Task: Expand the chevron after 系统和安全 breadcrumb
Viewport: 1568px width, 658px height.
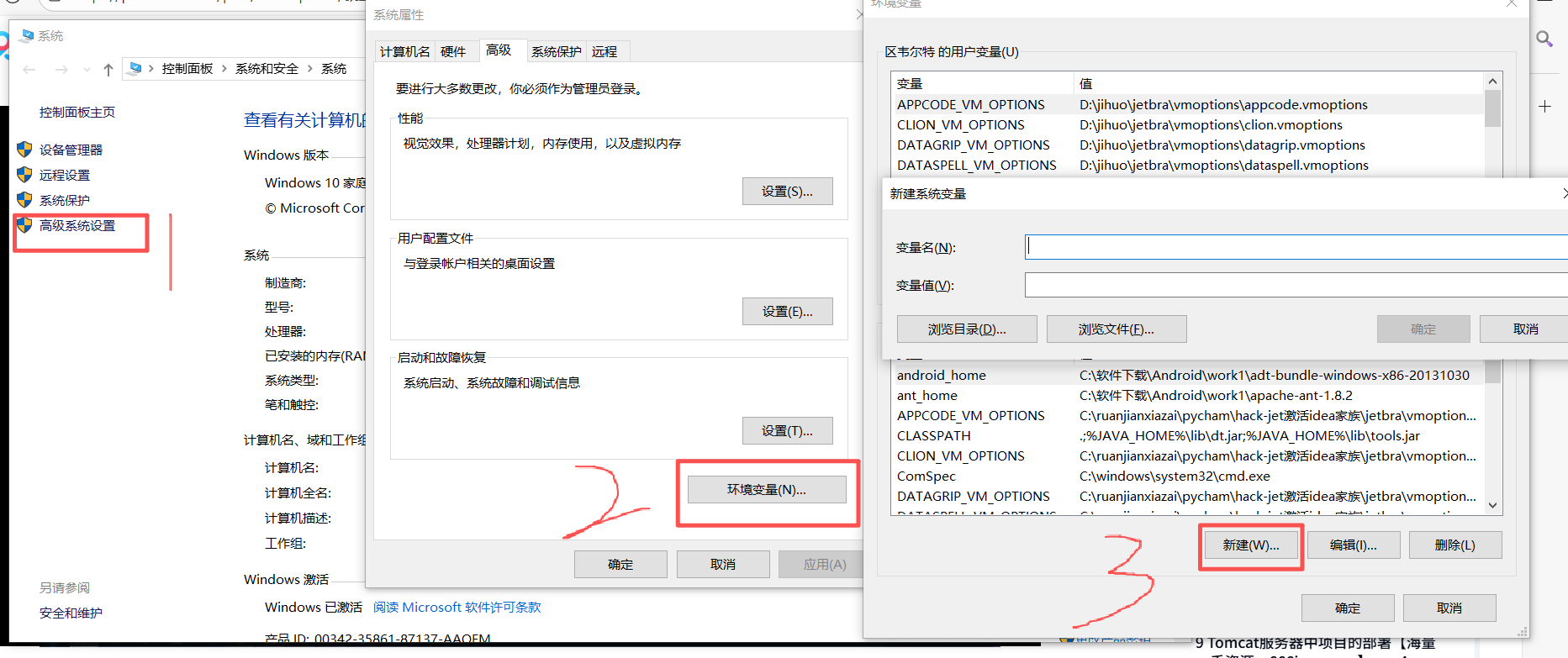Action: [x=309, y=68]
